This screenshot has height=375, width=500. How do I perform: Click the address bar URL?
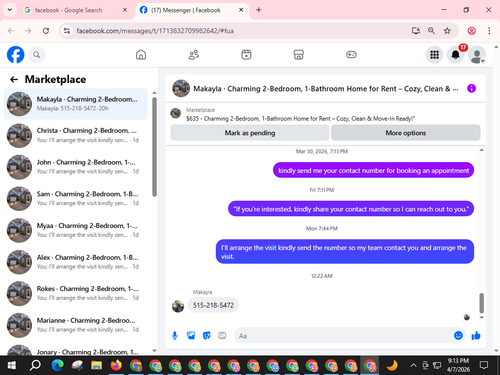tap(155, 31)
